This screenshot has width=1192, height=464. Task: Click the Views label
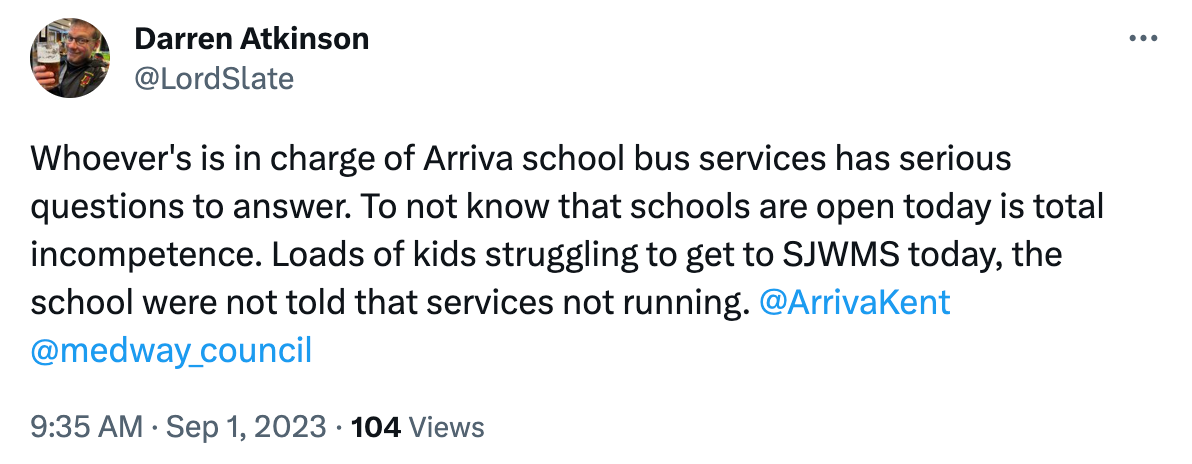447,428
